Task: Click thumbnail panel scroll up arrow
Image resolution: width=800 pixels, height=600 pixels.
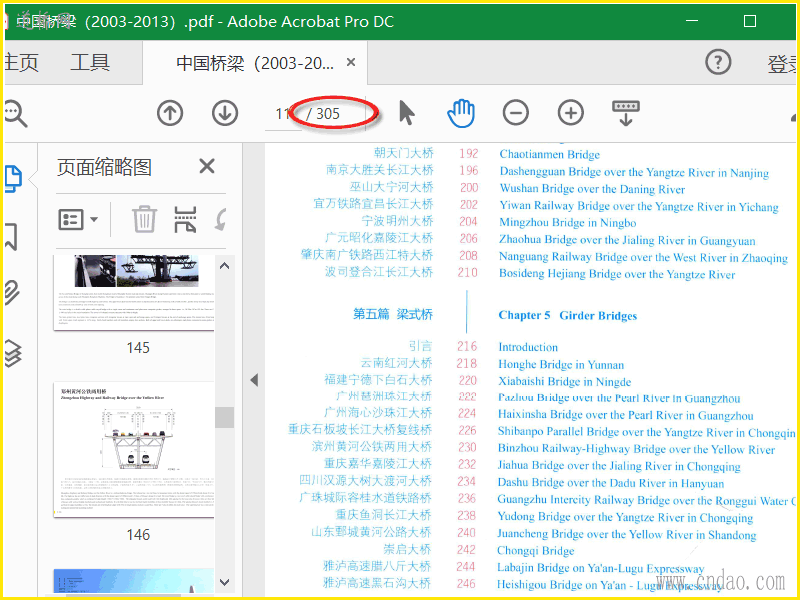Action: point(224,266)
